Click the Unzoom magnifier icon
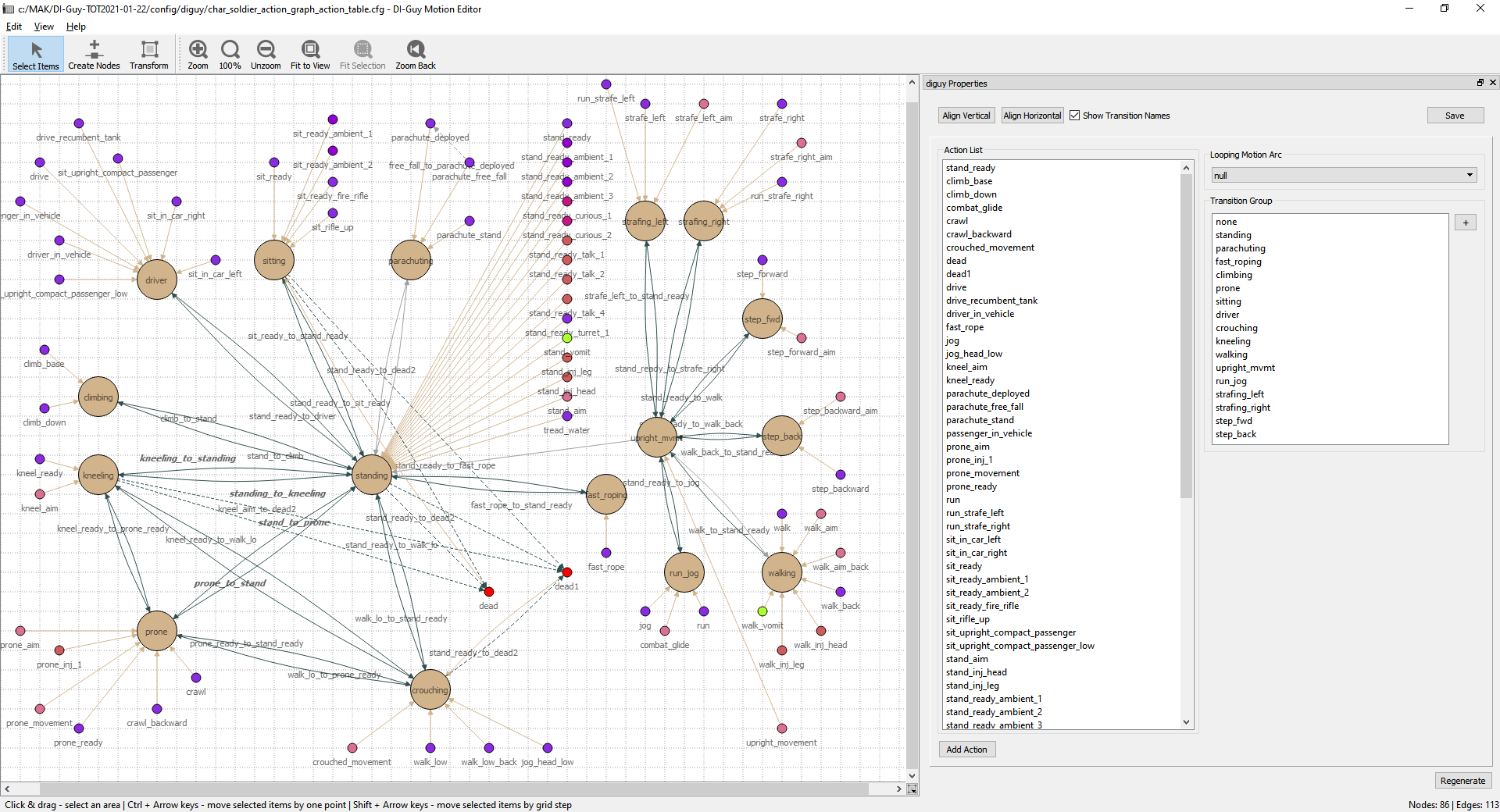 [266, 50]
